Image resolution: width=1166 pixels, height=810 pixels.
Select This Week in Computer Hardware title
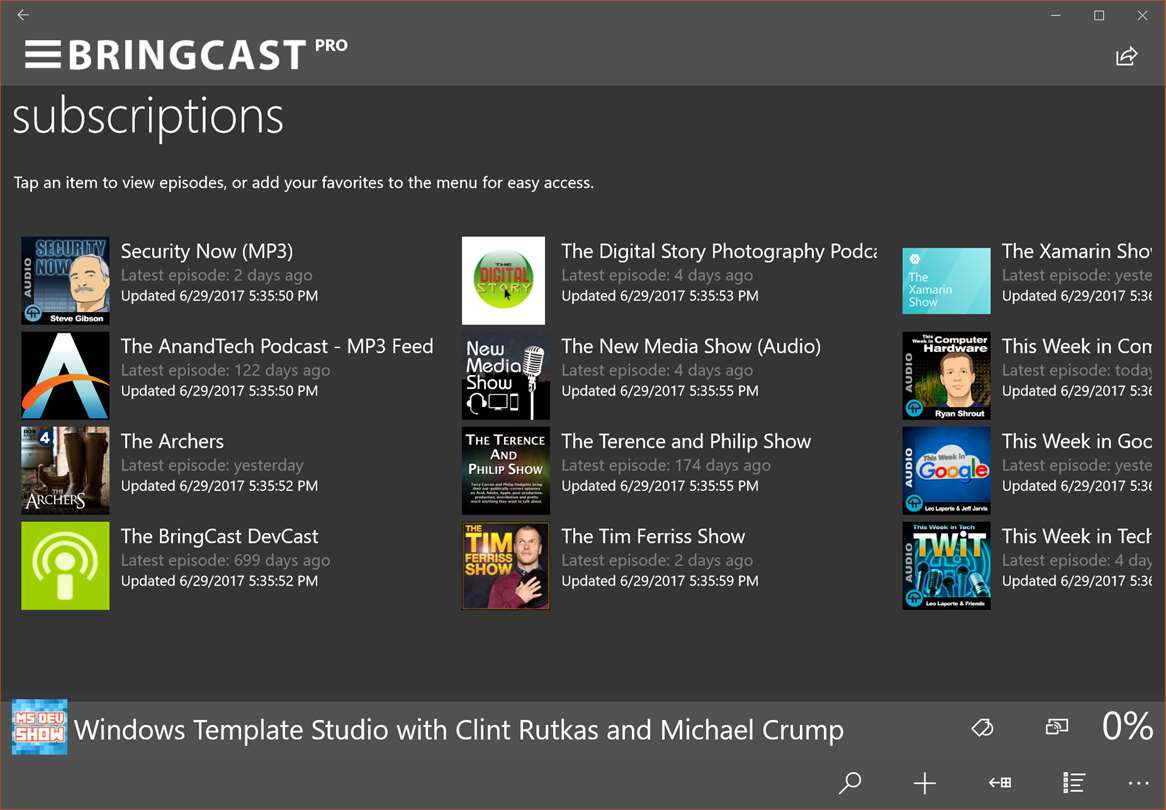pos(1076,347)
